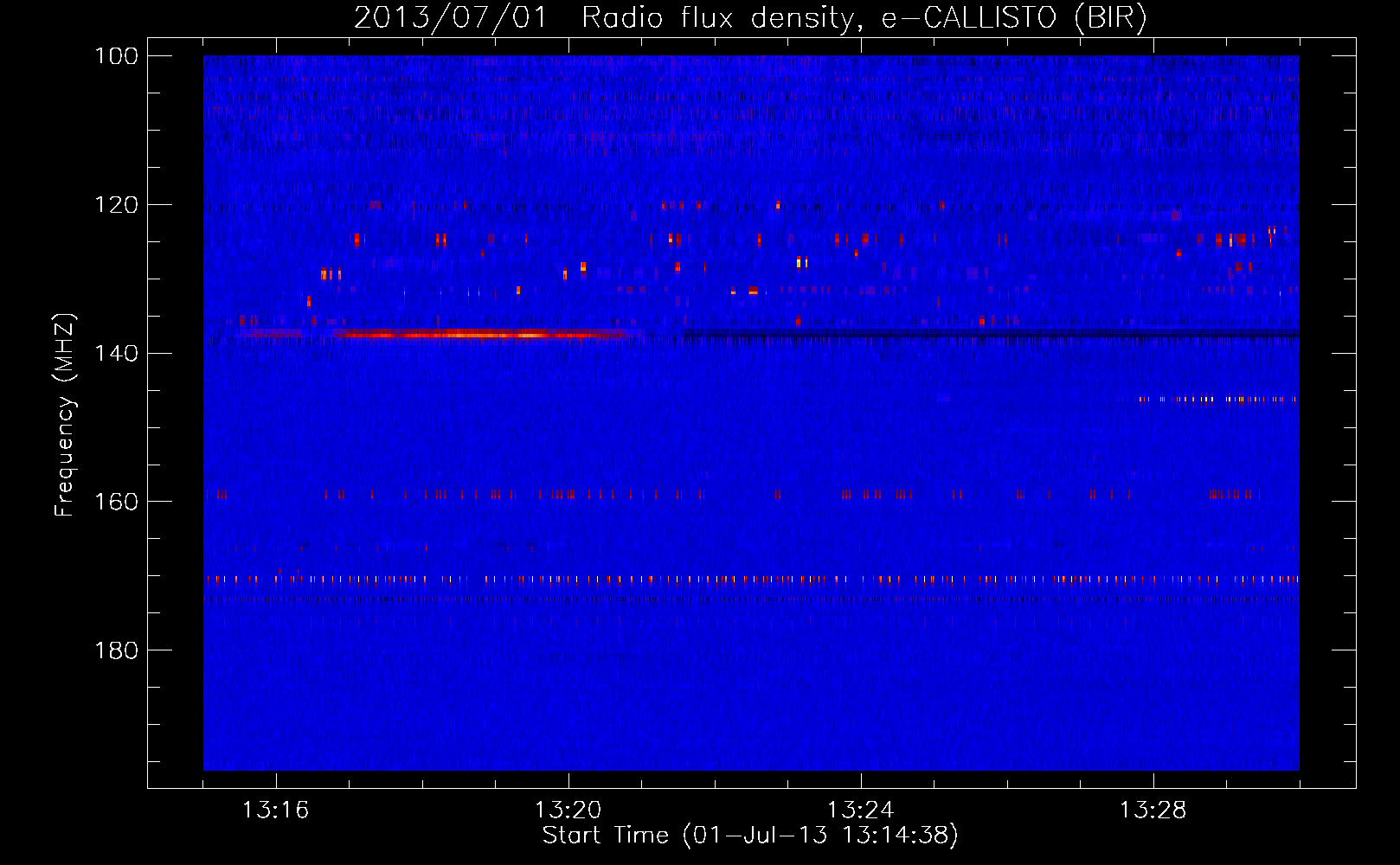Click the "Frequency (MHZ)" y-axis label

tap(65, 414)
